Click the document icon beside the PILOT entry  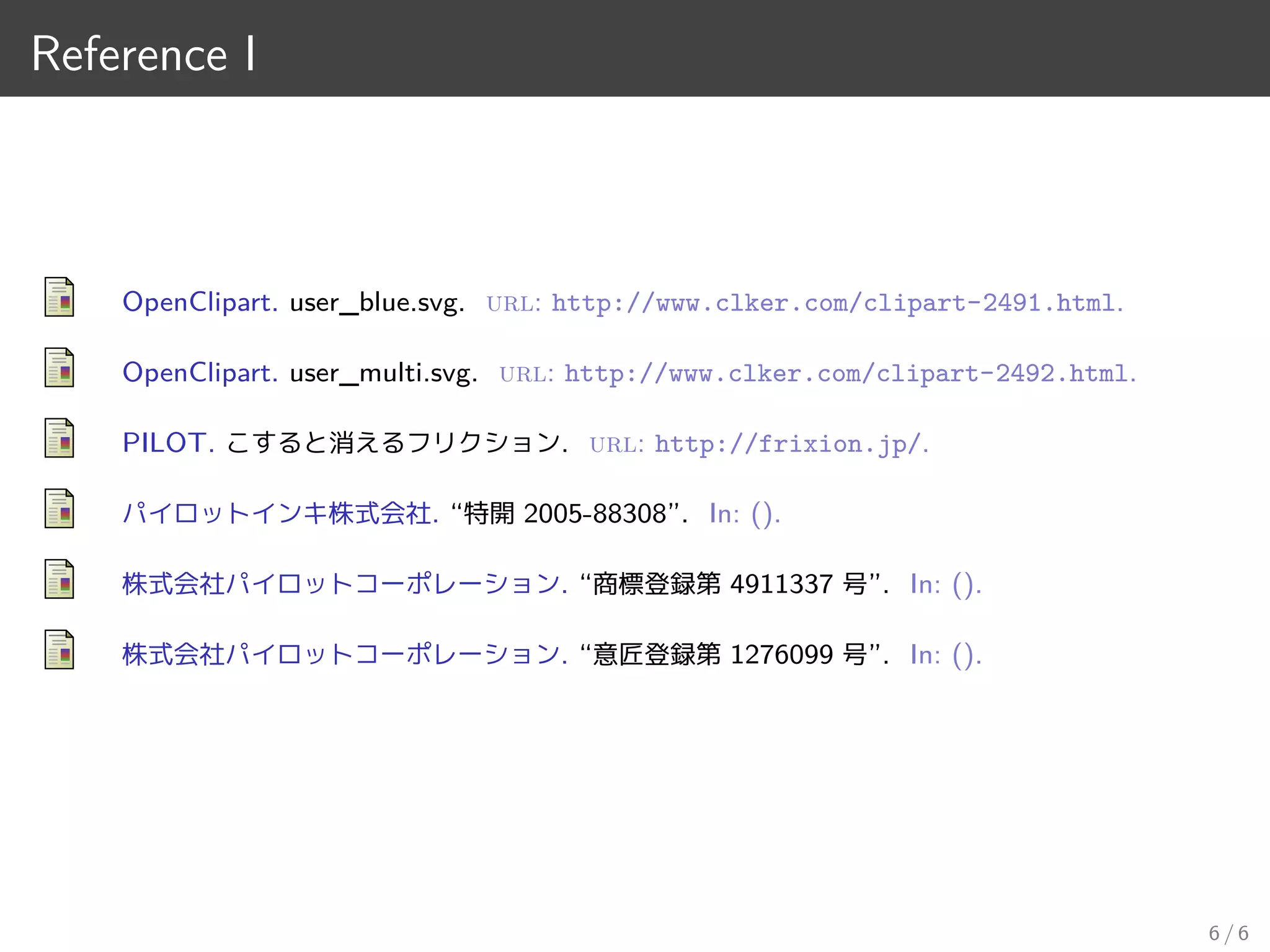pyautogui.click(x=60, y=438)
